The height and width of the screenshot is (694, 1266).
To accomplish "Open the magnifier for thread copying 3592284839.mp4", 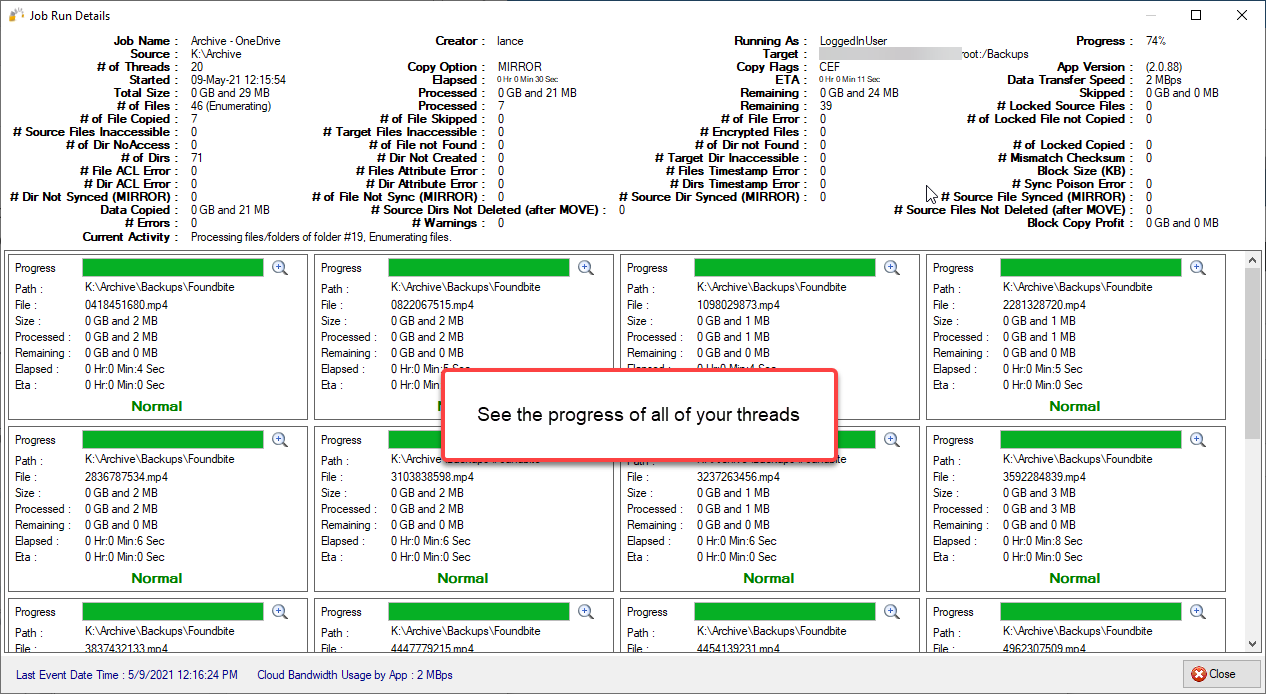I will coord(1198,439).
